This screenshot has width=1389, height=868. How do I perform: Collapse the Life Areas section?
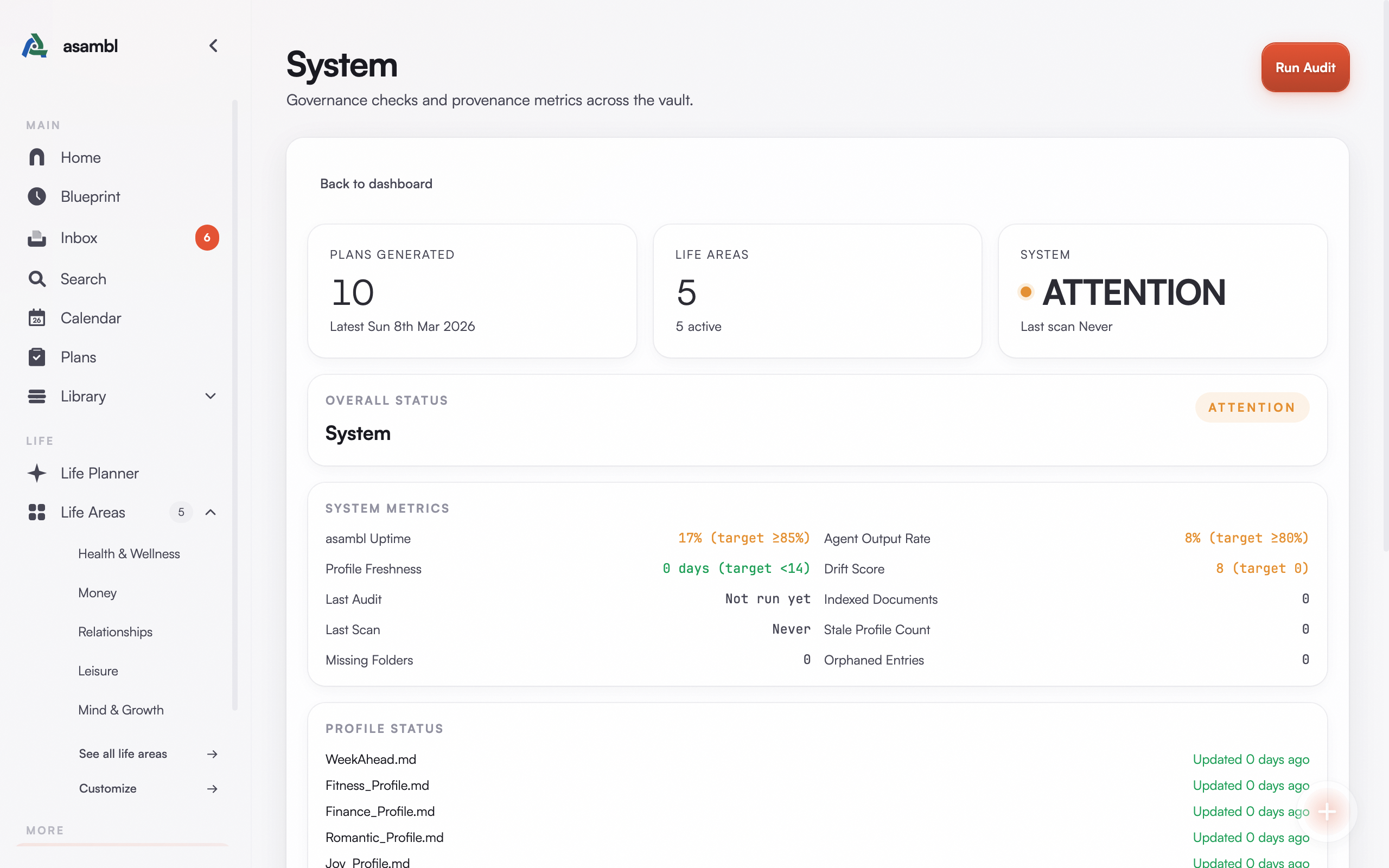(x=210, y=512)
